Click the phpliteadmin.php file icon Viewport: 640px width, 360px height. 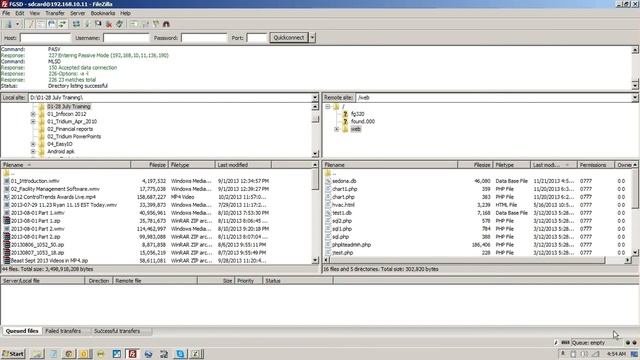point(328,245)
